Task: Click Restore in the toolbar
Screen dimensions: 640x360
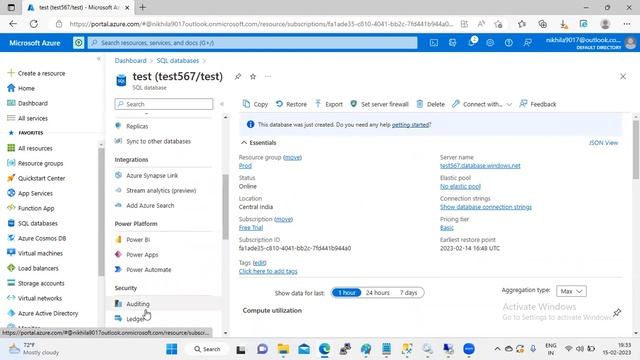Action: click(291, 104)
